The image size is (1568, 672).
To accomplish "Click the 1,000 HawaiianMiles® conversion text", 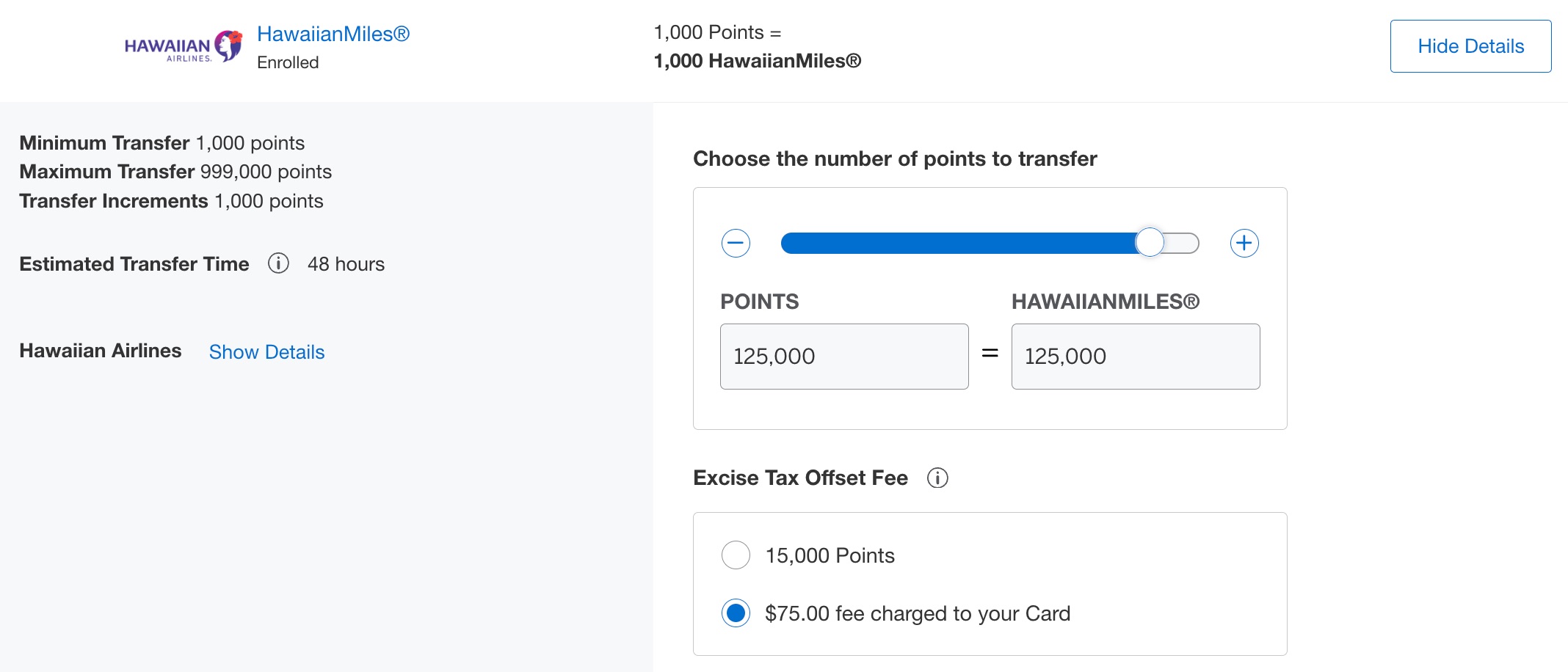I will (x=757, y=62).
